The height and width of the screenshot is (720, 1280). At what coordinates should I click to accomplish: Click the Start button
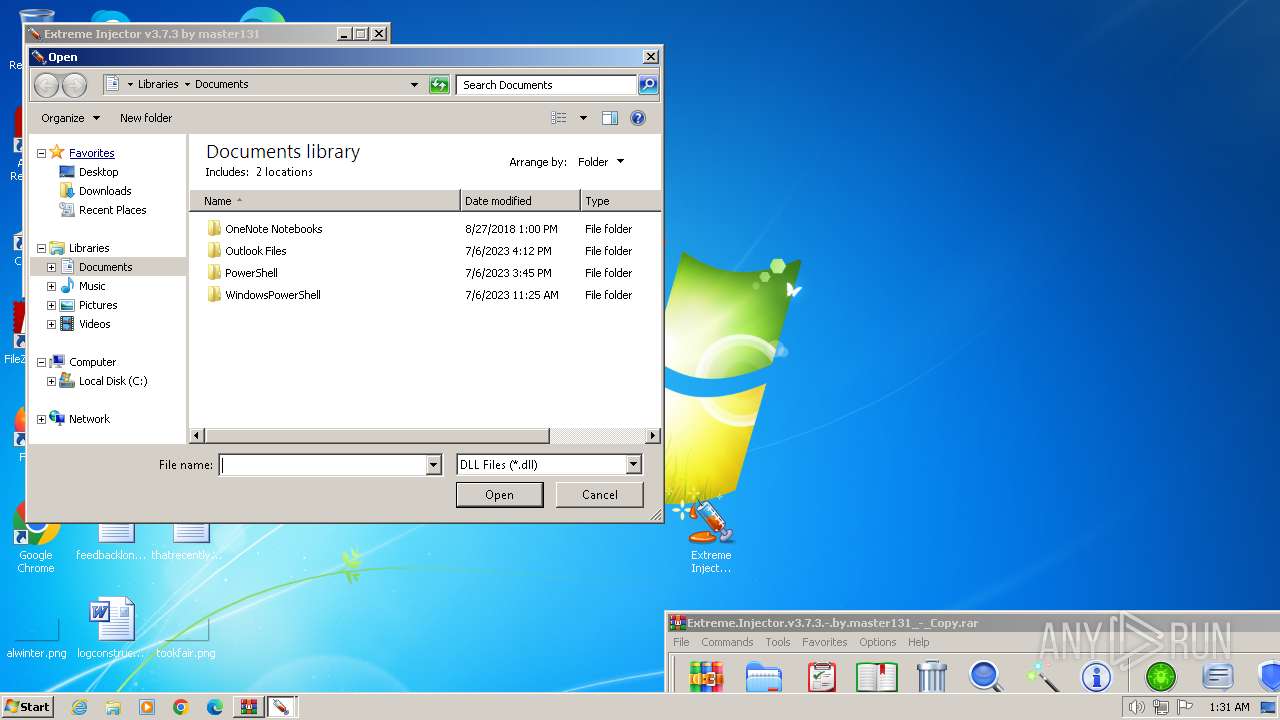(28, 707)
